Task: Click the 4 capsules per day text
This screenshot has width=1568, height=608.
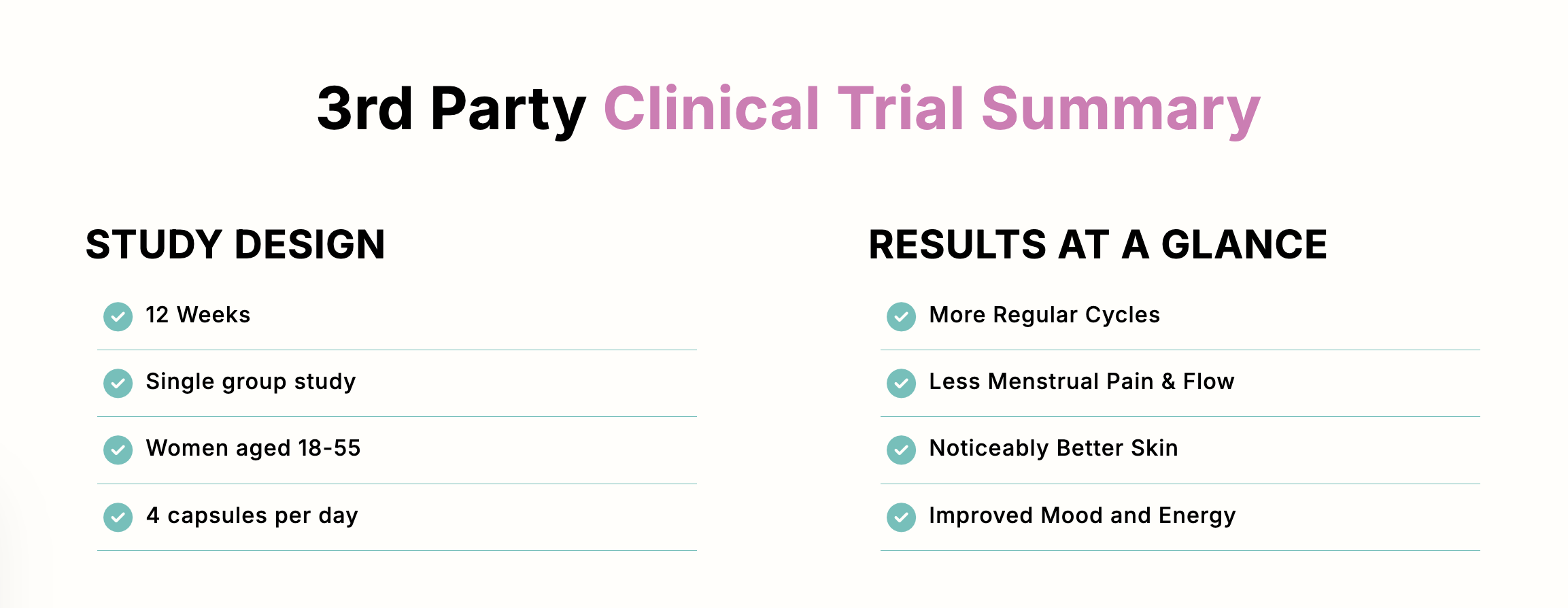Action: point(252,516)
